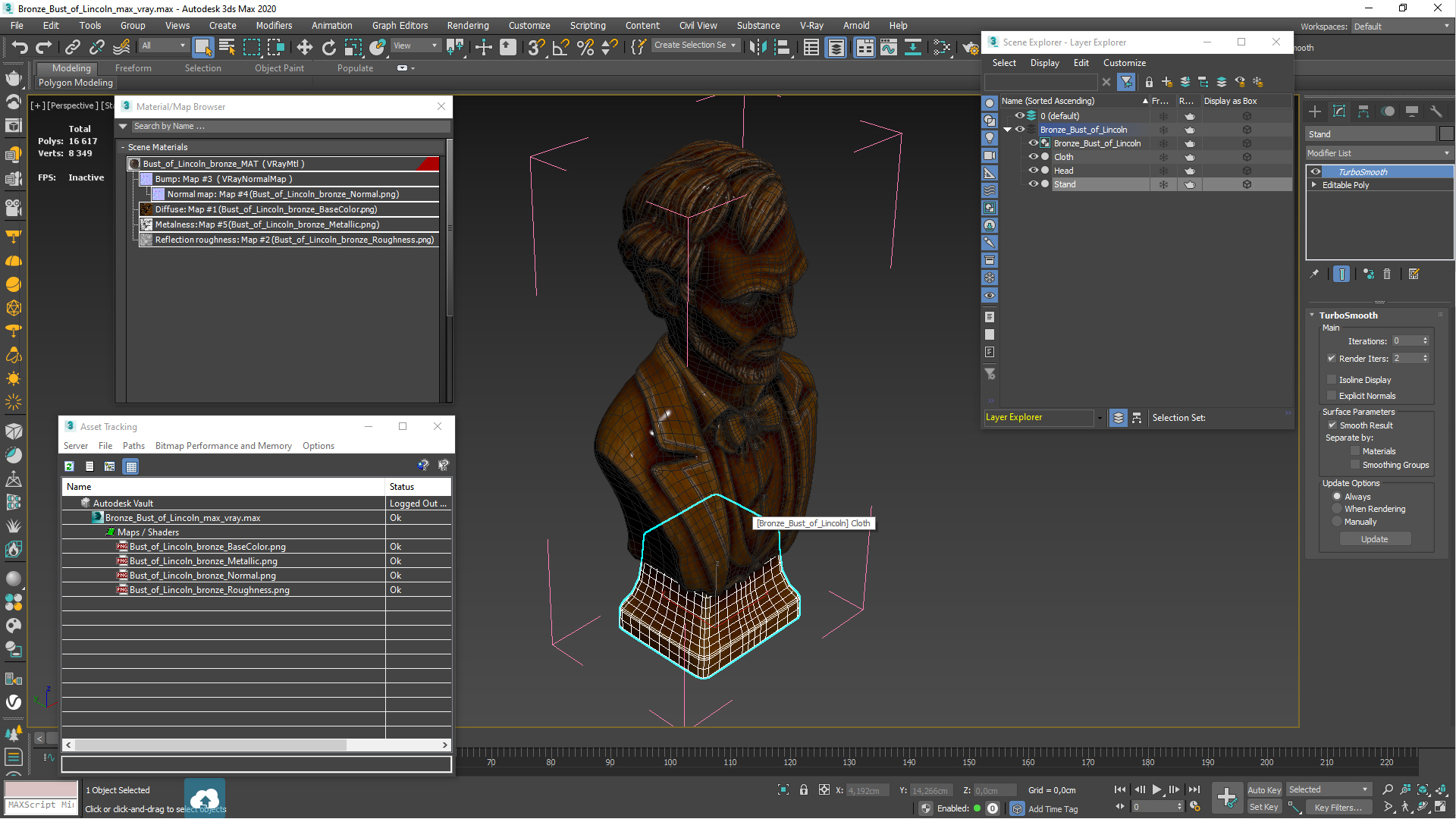Click the Set Key button
The width and height of the screenshot is (1456, 819).
point(1264,807)
